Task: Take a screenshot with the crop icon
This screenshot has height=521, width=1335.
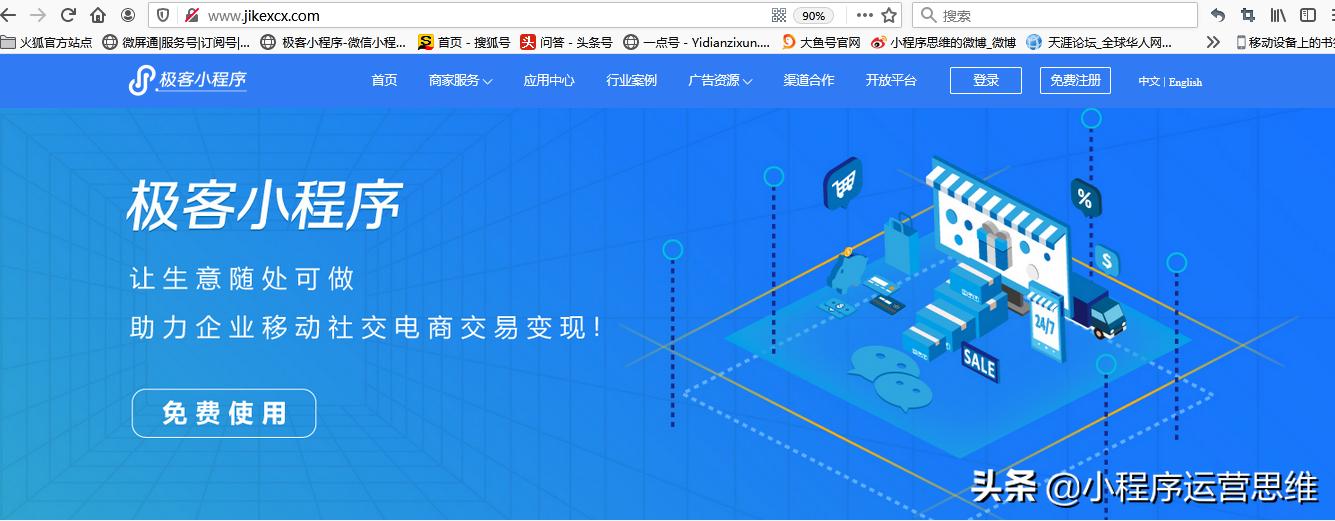Action: [1247, 15]
